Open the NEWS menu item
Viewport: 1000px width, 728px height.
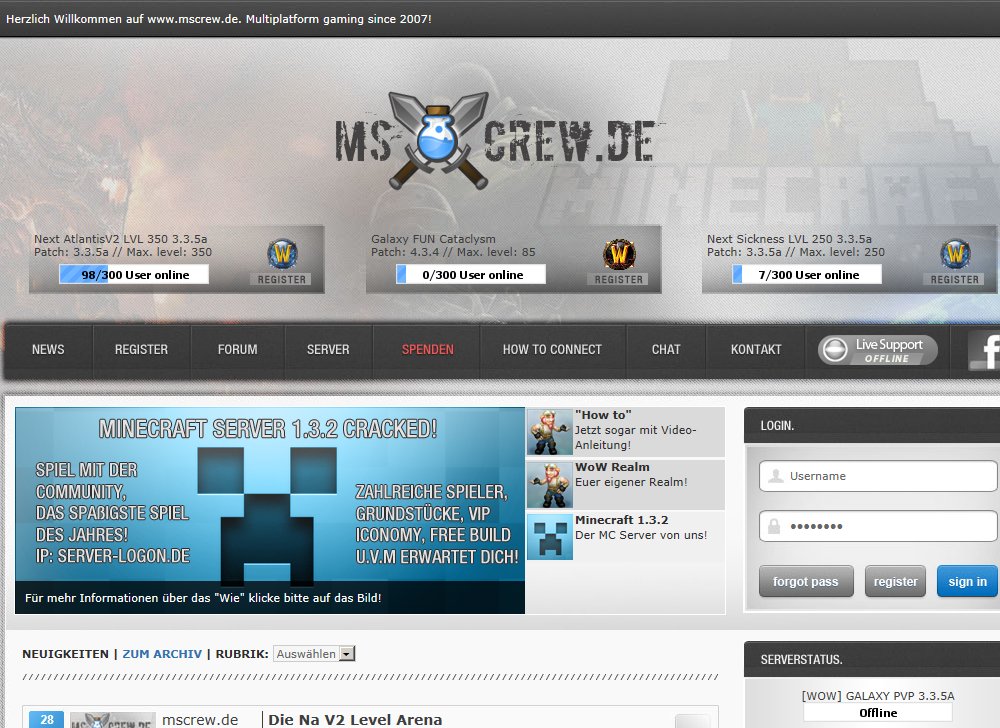pyautogui.click(x=48, y=350)
